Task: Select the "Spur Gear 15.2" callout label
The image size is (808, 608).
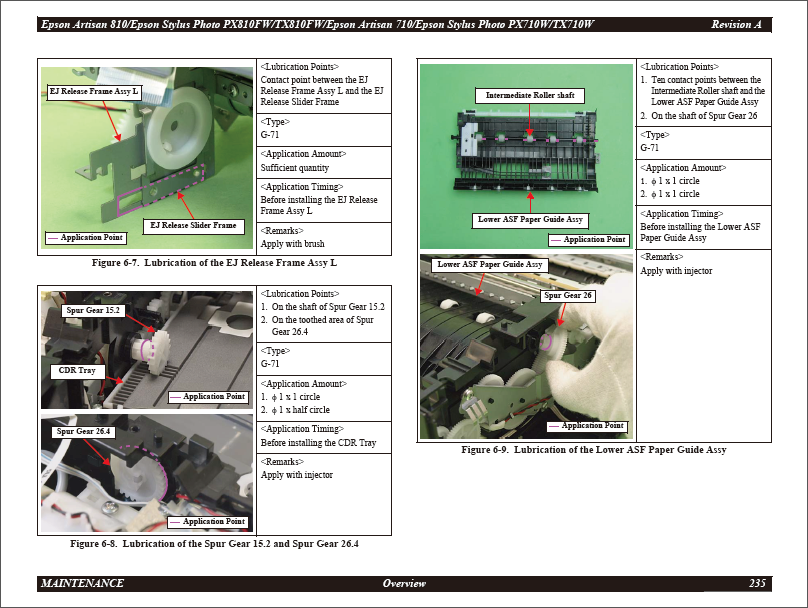Action: (x=92, y=310)
